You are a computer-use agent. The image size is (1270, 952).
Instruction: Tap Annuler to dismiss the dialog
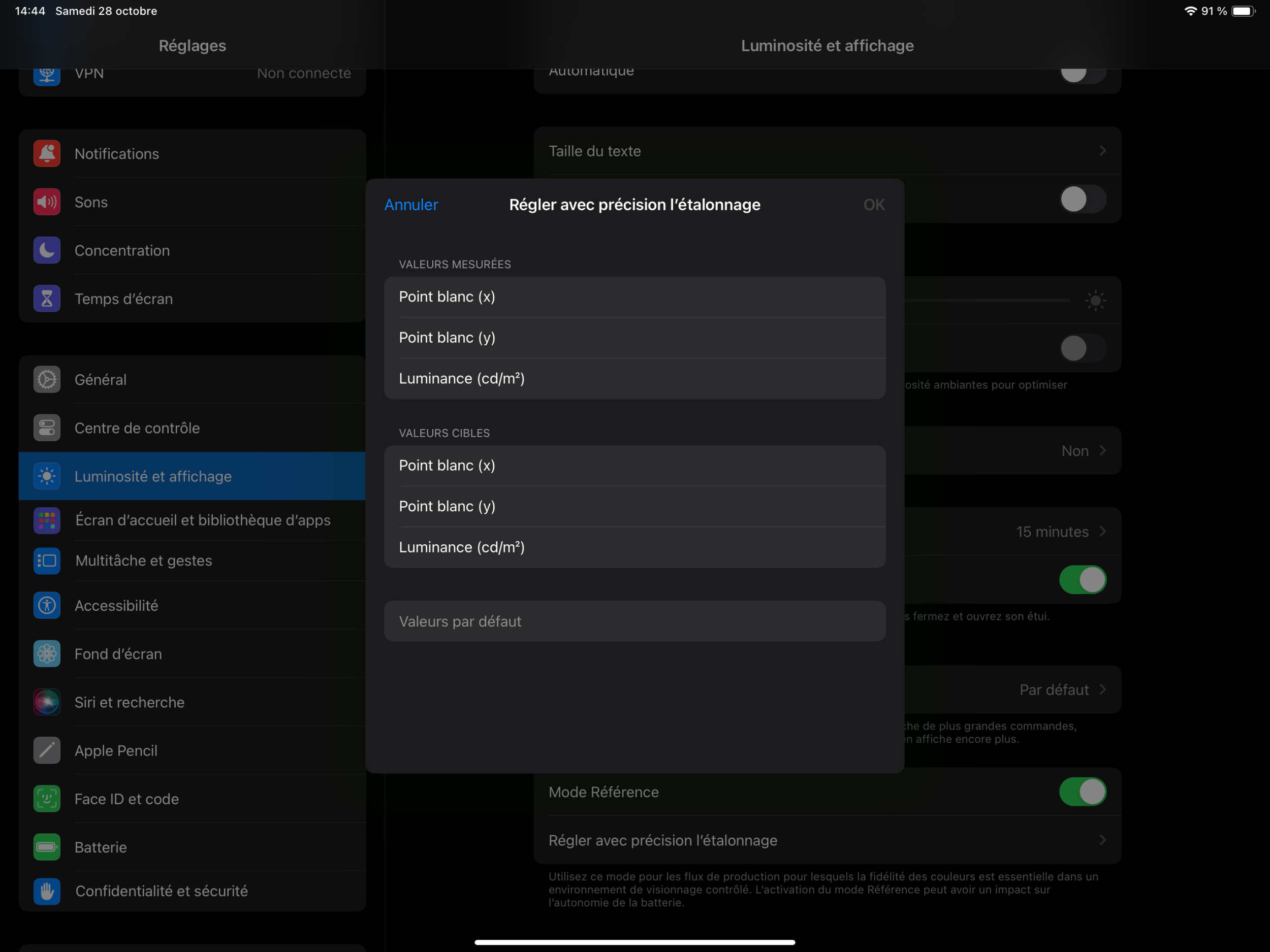click(x=410, y=205)
